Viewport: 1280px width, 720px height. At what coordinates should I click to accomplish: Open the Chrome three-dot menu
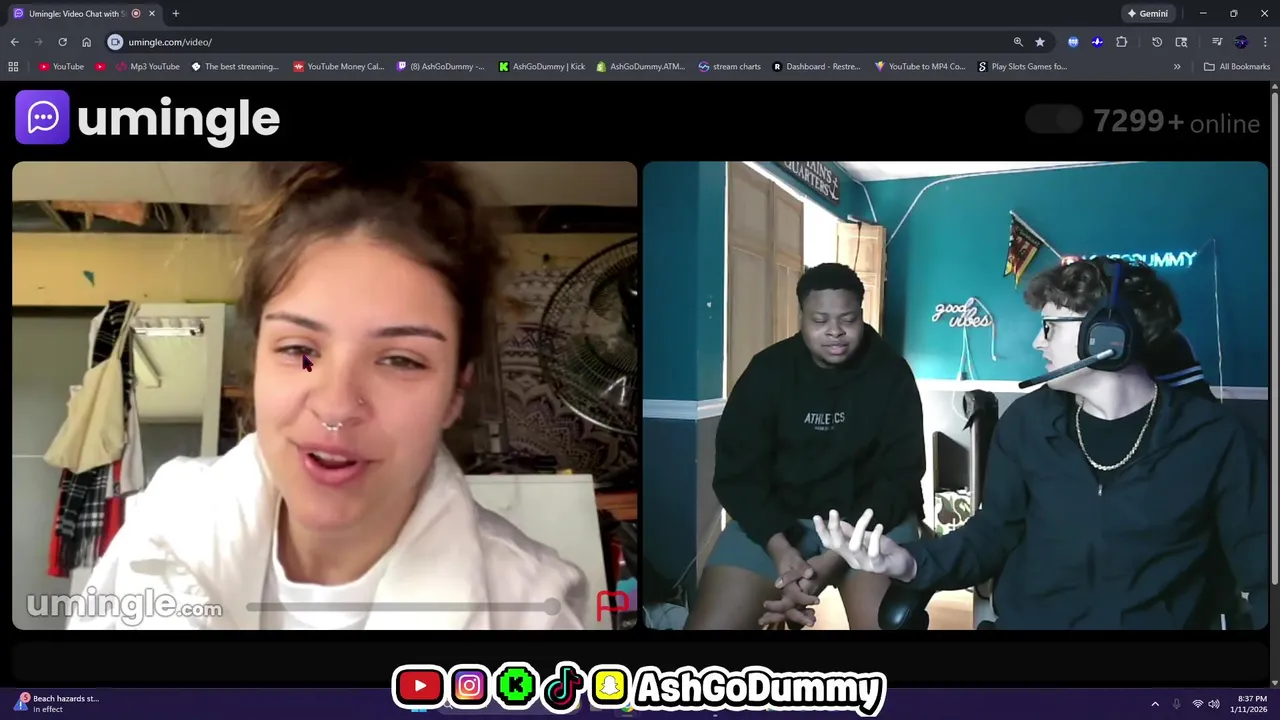(1265, 42)
